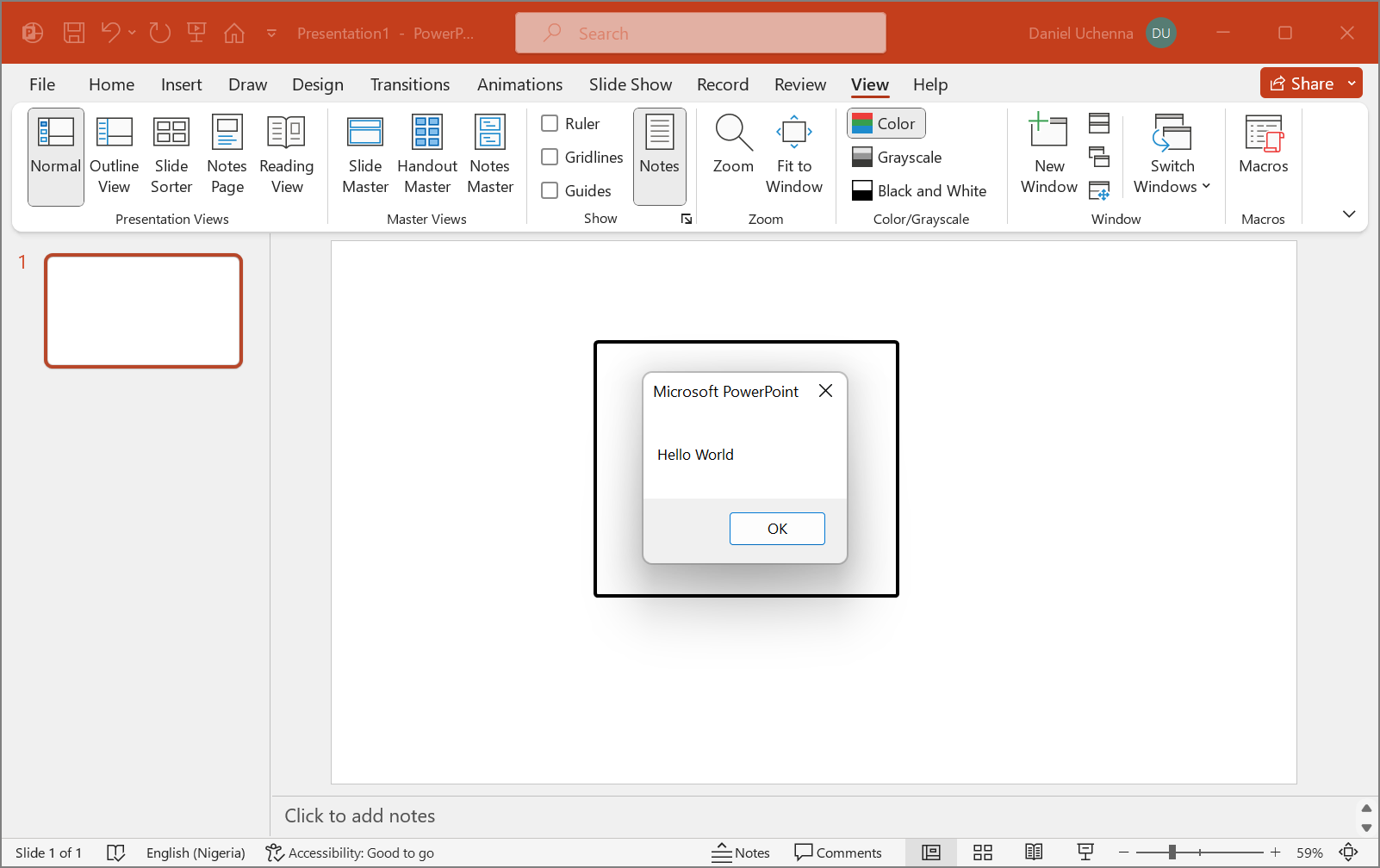Image resolution: width=1380 pixels, height=868 pixels.
Task: Open the Slide Master view
Action: tap(365, 156)
